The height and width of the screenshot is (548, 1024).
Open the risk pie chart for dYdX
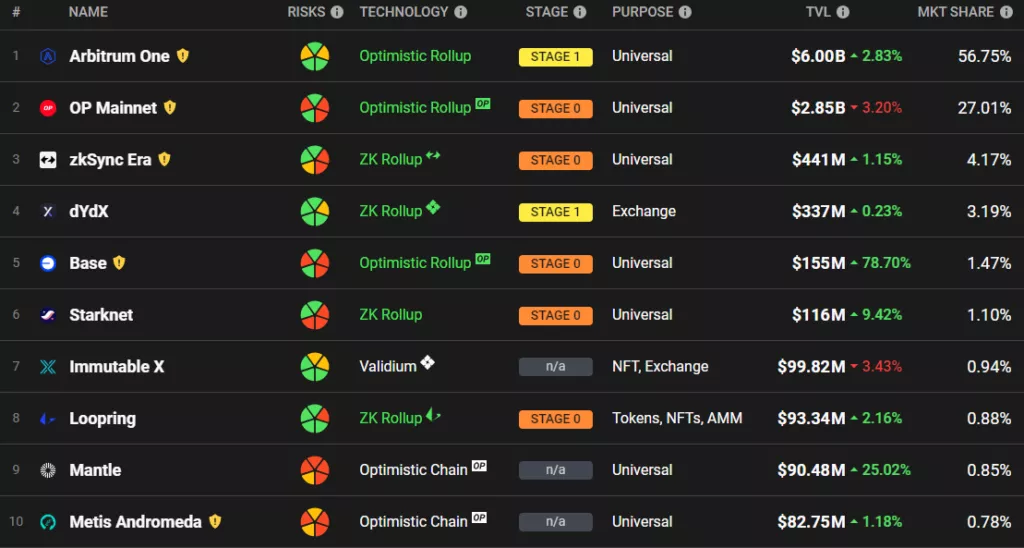(x=315, y=212)
